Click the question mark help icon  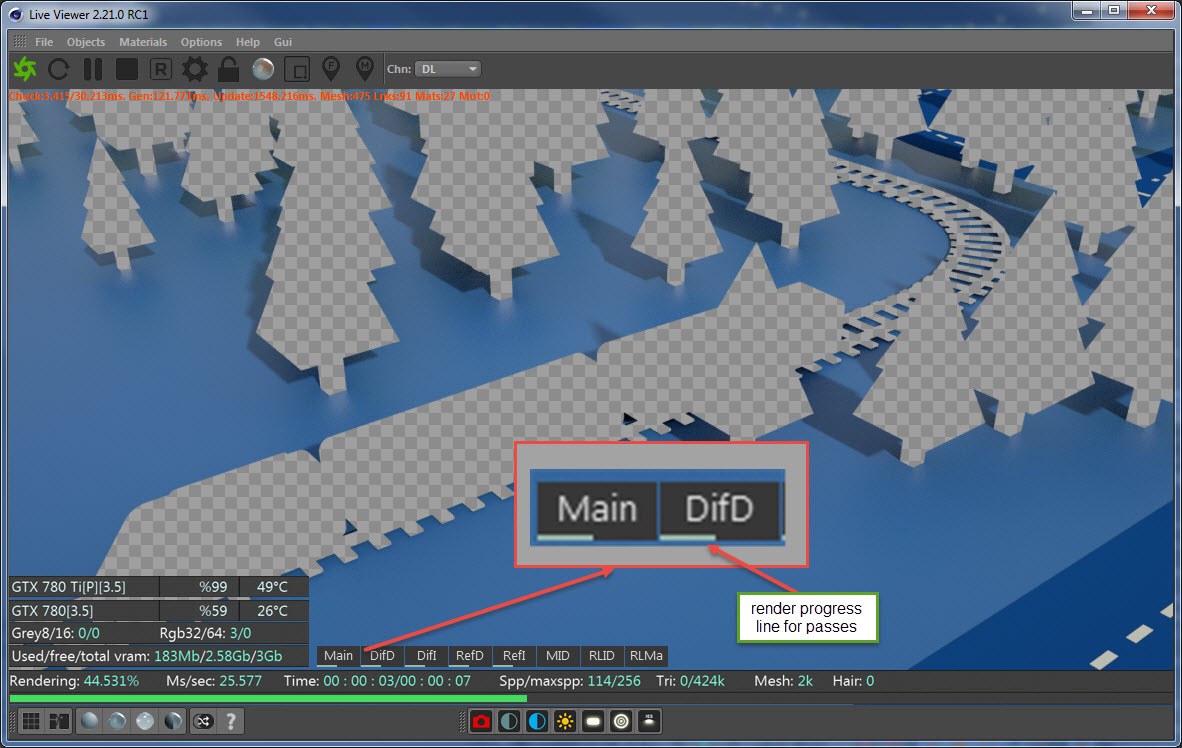pos(231,722)
